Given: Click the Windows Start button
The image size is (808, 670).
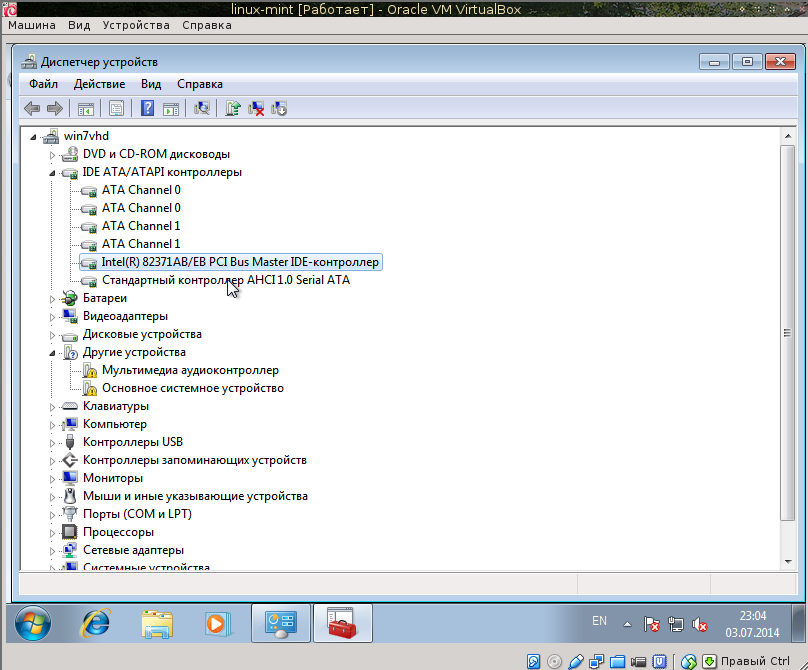Looking at the screenshot, I should [31, 623].
